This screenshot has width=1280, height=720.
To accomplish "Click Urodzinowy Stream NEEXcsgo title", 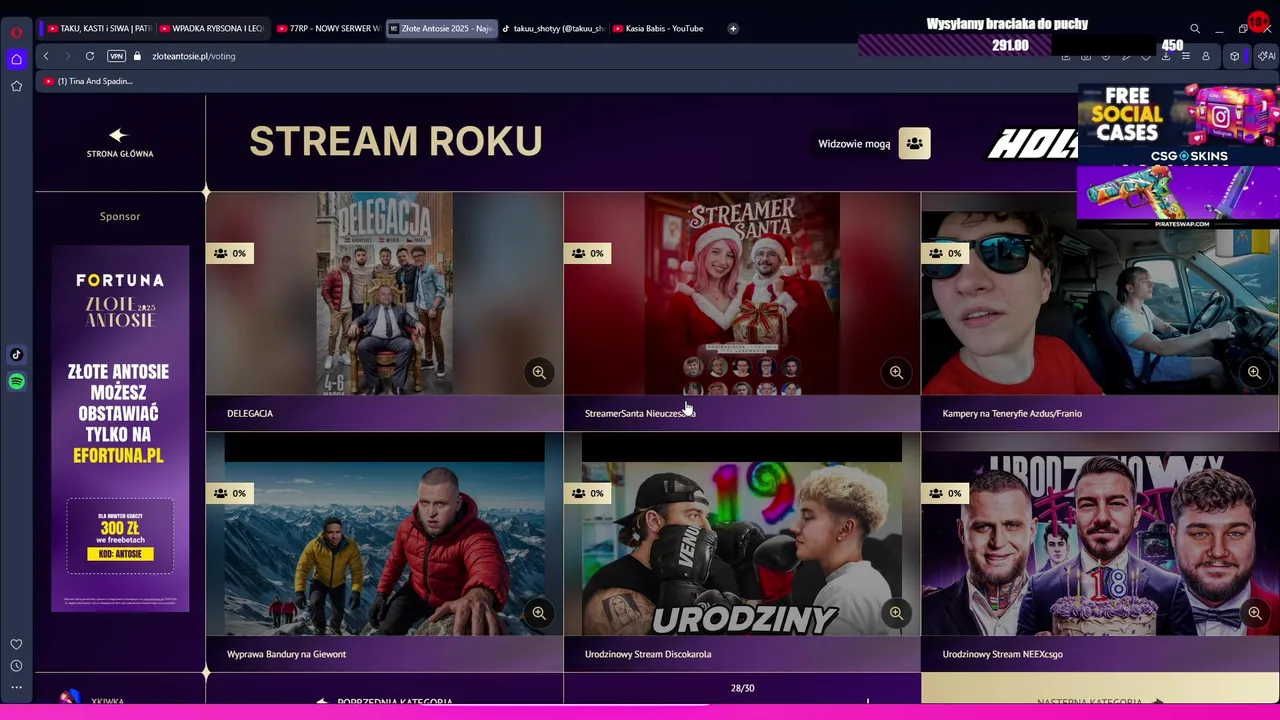I will click(1002, 654).
